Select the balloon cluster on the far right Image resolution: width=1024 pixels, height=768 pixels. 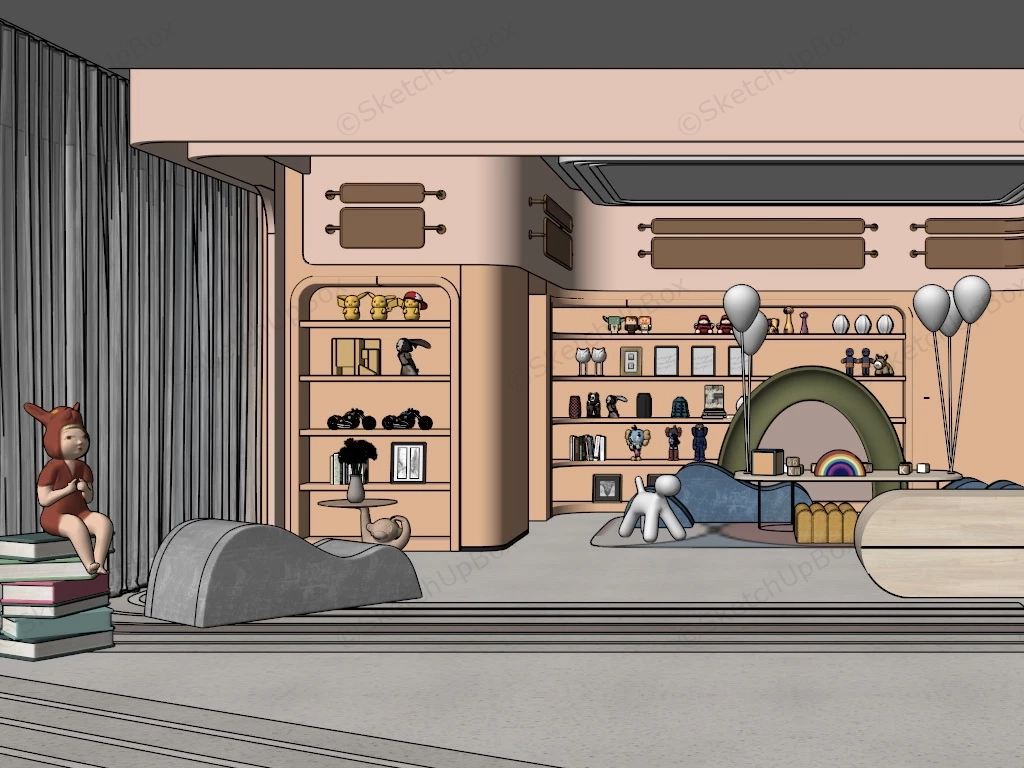pos(951,305)
